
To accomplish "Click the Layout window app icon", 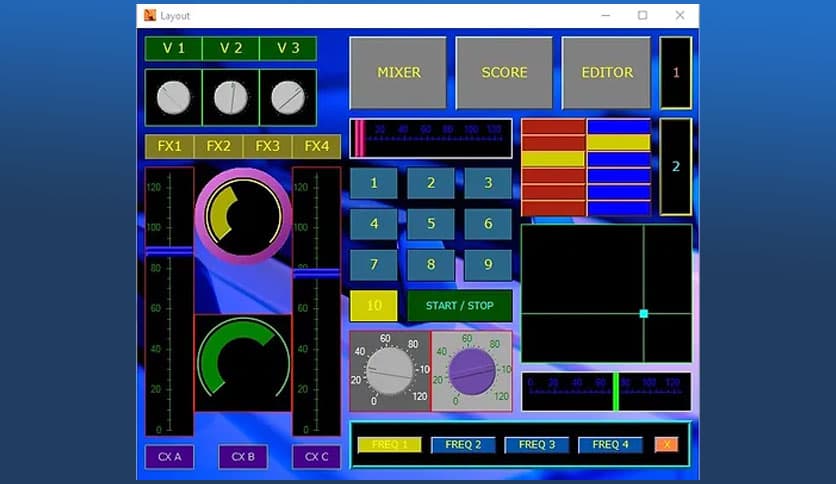I will click(150, 15).
